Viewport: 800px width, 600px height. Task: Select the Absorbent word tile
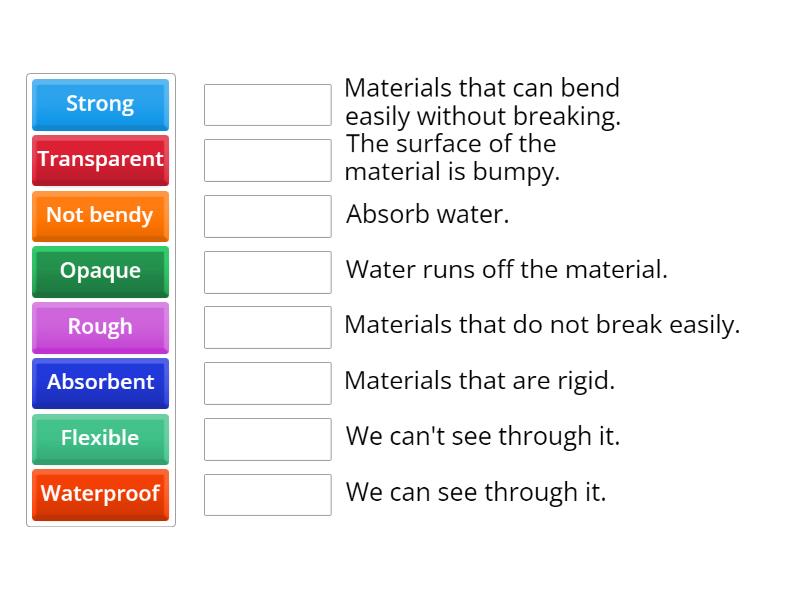[100, 383]
